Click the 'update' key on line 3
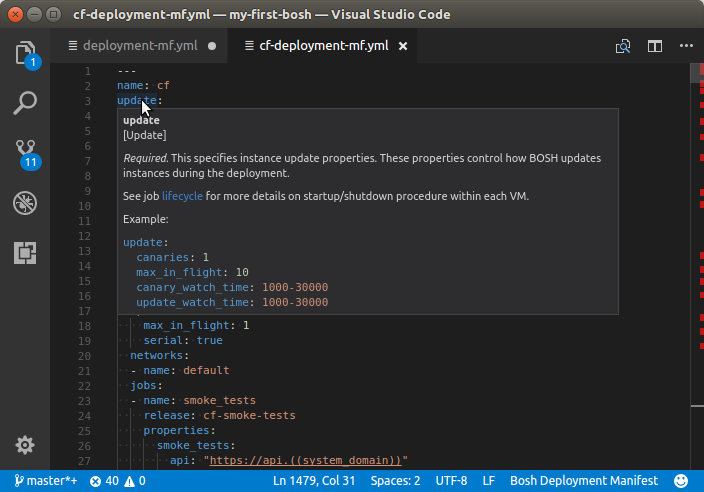Image resolution: width=704 pixels, height=492 pixels. click(136, 100)
